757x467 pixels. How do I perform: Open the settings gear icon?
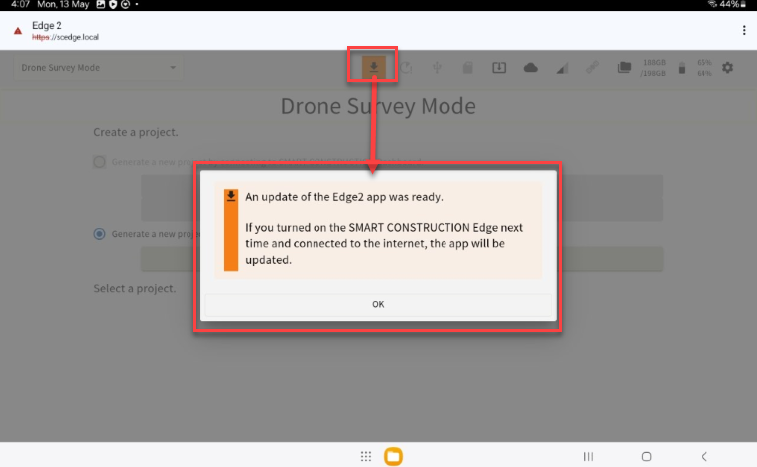point(727,68)
